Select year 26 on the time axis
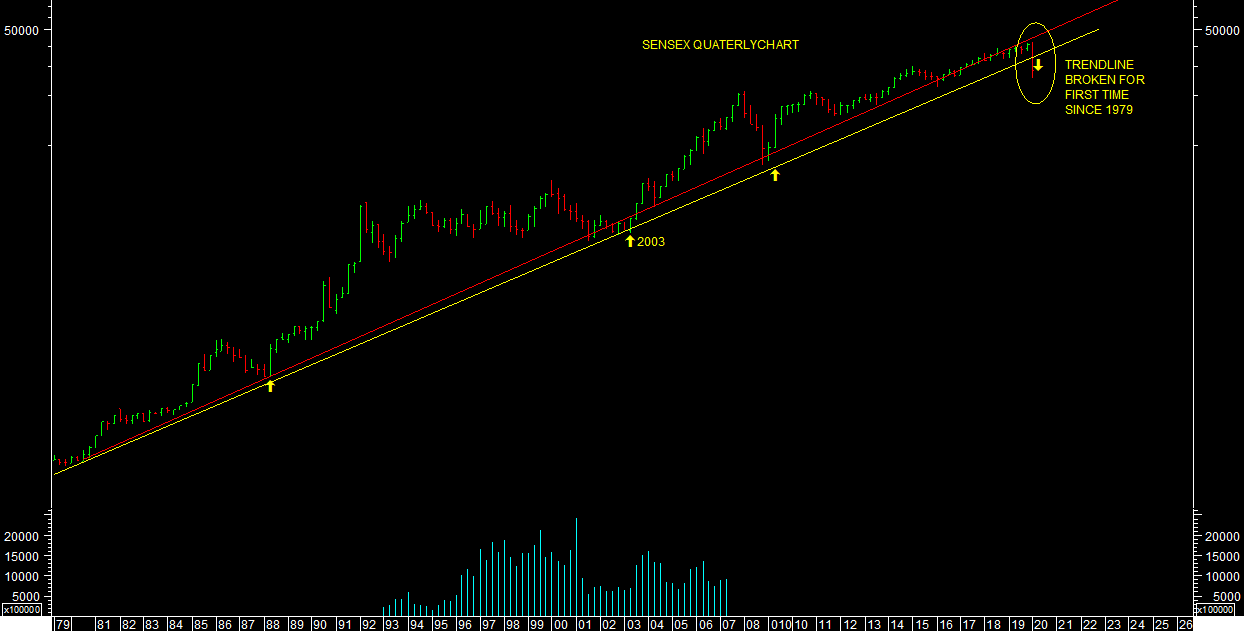The height and width of the screenshot is (631, 1244). tap(1185, 624)
